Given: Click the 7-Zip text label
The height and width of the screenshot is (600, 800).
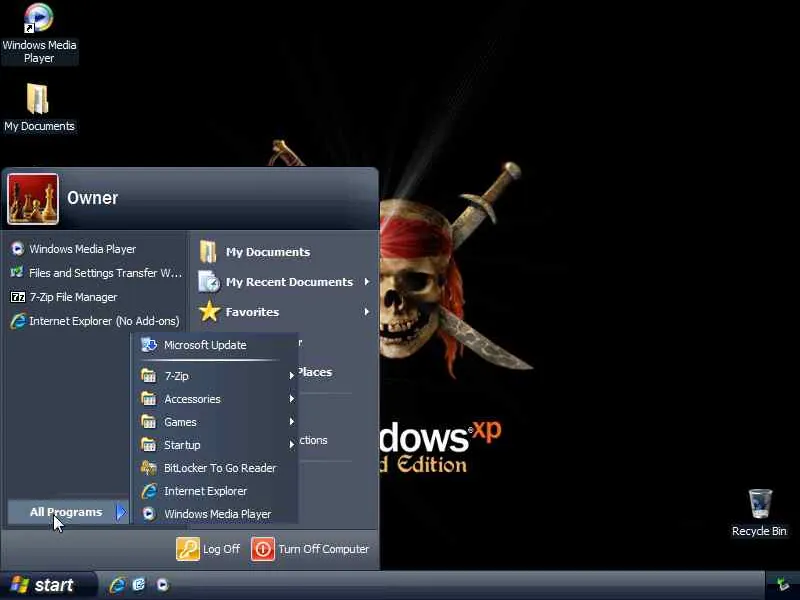Looking at the screenshot, I should point(177,377).
